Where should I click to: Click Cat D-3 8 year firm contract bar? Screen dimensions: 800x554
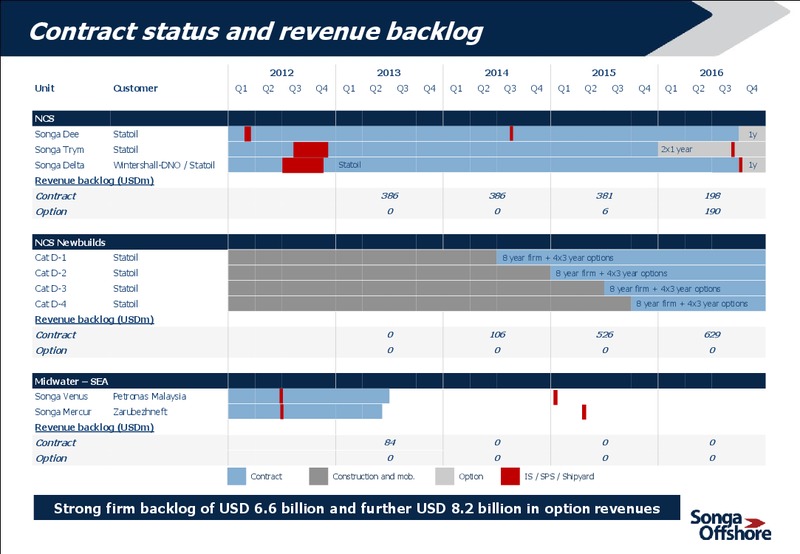[x=685, y=288]
